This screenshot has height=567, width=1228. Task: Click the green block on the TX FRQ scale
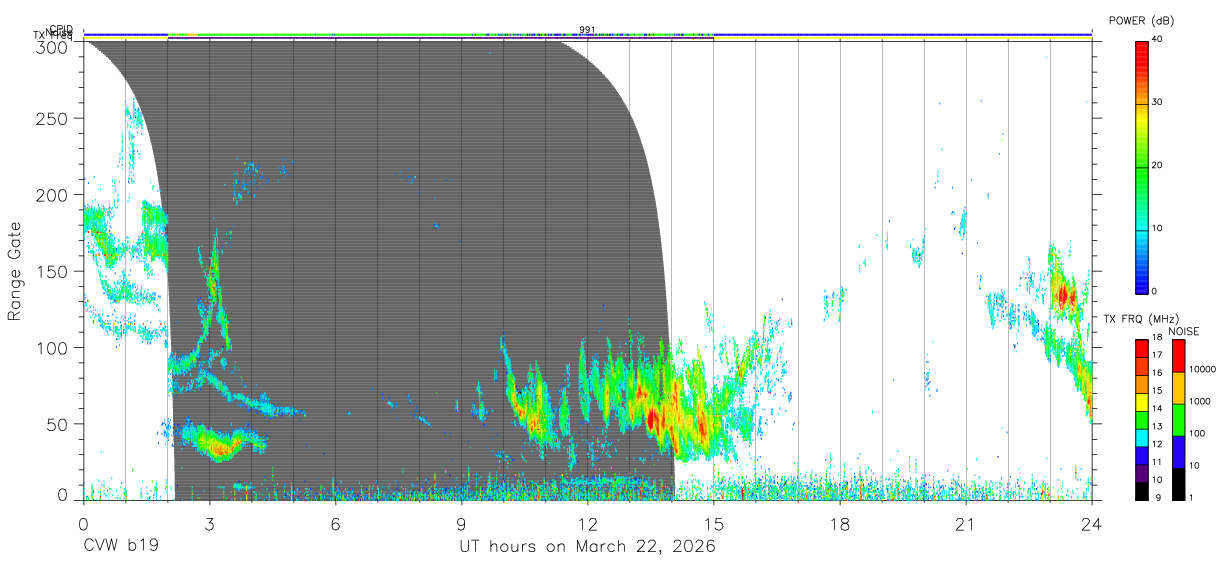pos(1141,420)
